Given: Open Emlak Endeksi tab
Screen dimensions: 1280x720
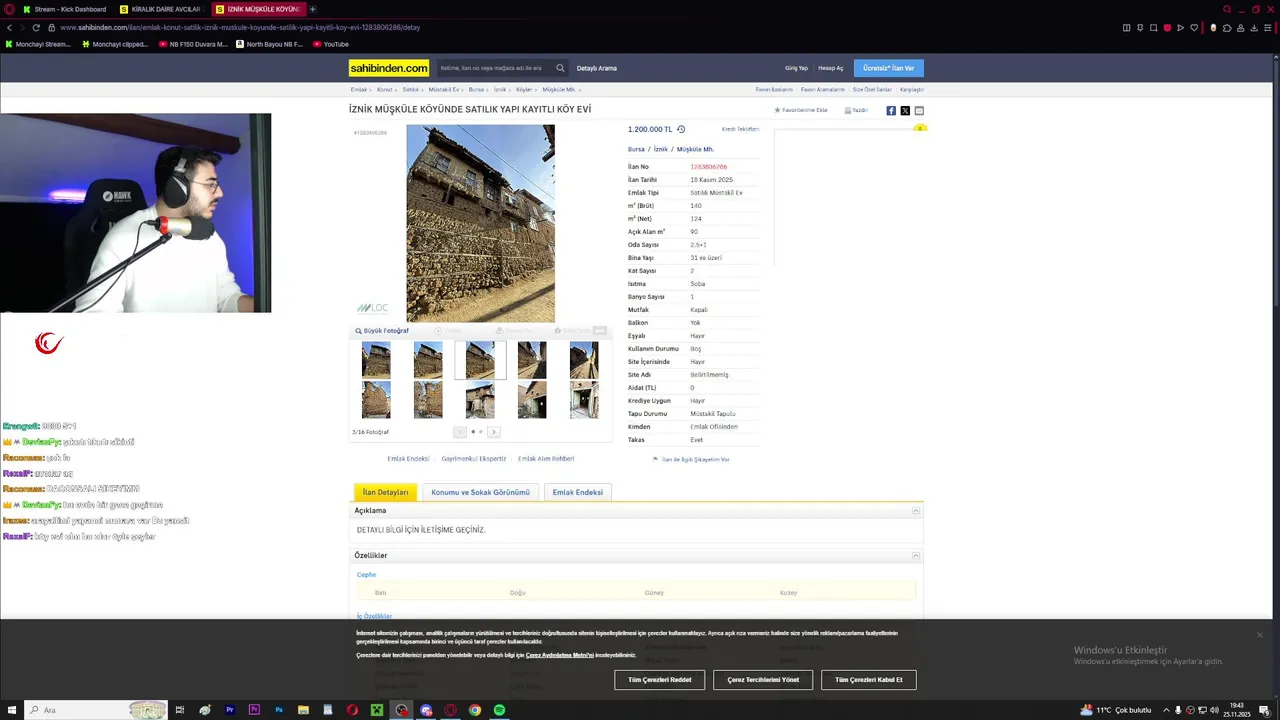Looking at the screenshot, I should pyautogui.click(x=577, y=492).
